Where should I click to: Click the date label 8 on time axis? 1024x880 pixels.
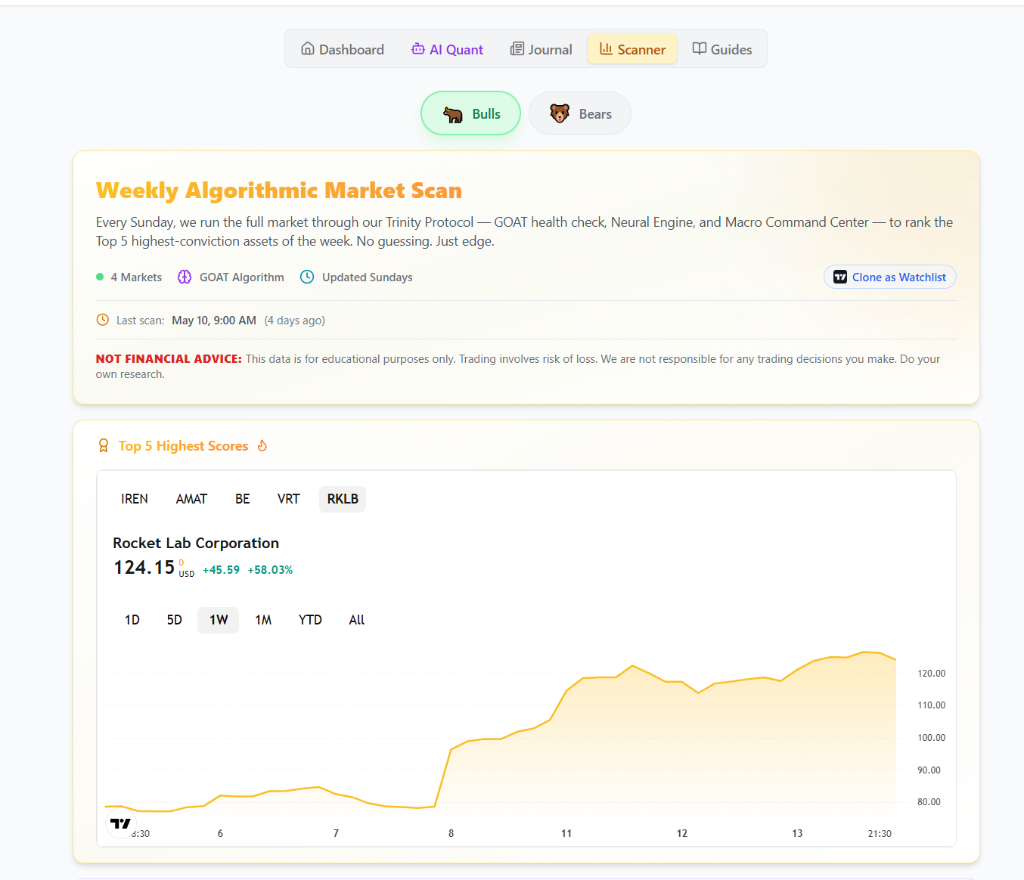tap(451, 833)
